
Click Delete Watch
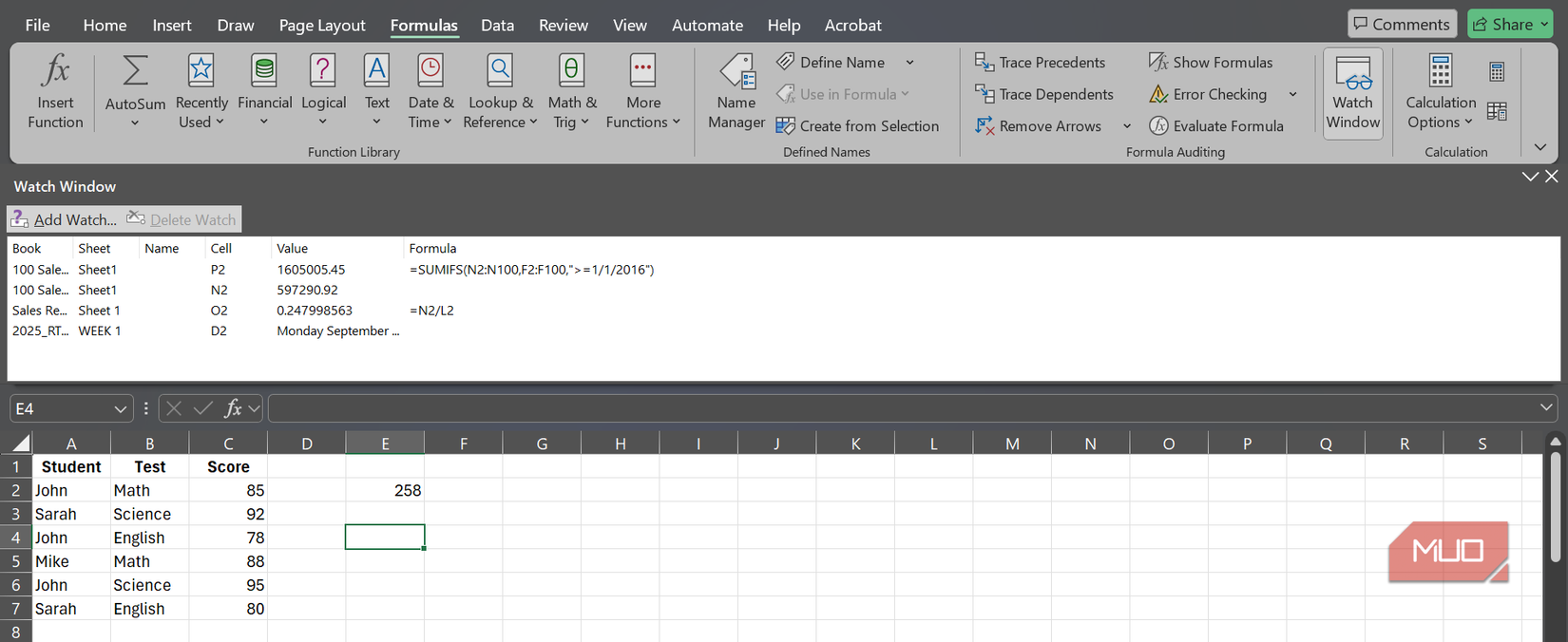pos(182,219)
